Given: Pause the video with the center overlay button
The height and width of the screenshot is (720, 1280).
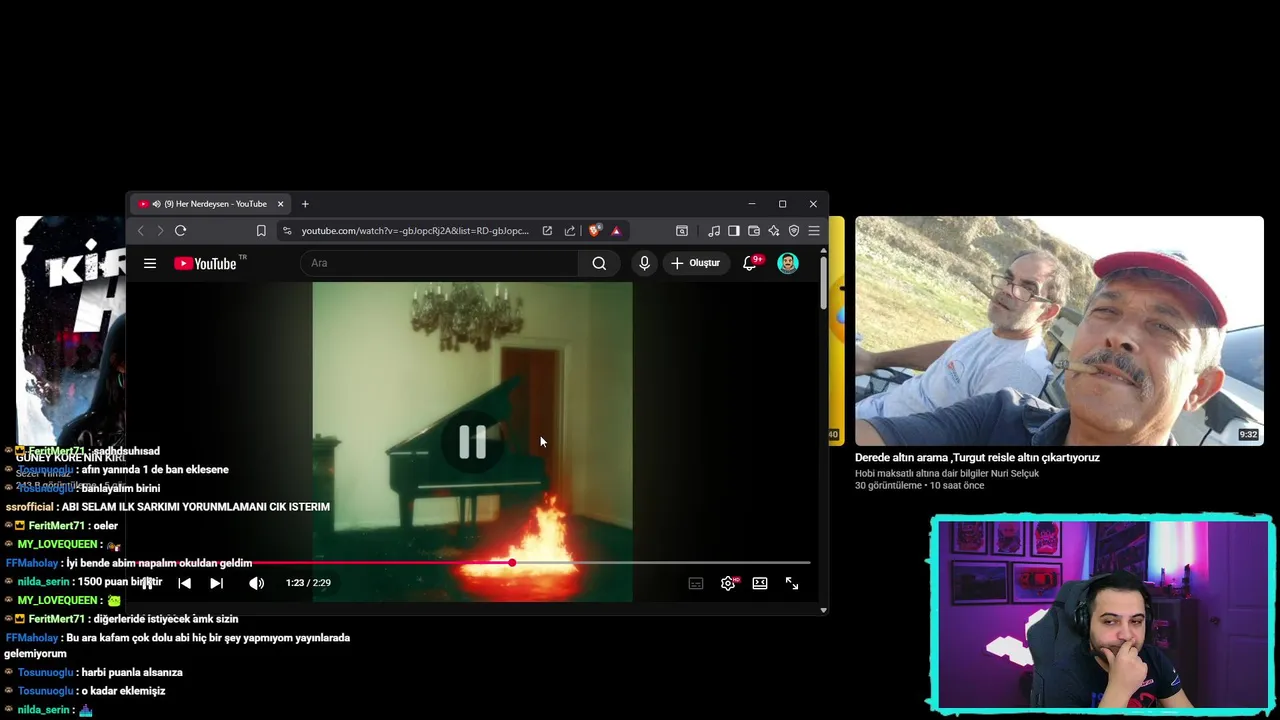Looking at the screenshot, I should tap(472, 442).
